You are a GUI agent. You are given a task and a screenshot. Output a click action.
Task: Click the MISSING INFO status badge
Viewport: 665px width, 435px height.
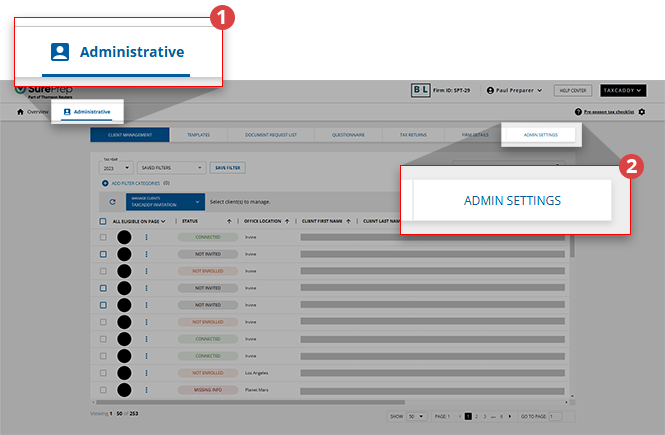tap(208, 390)
